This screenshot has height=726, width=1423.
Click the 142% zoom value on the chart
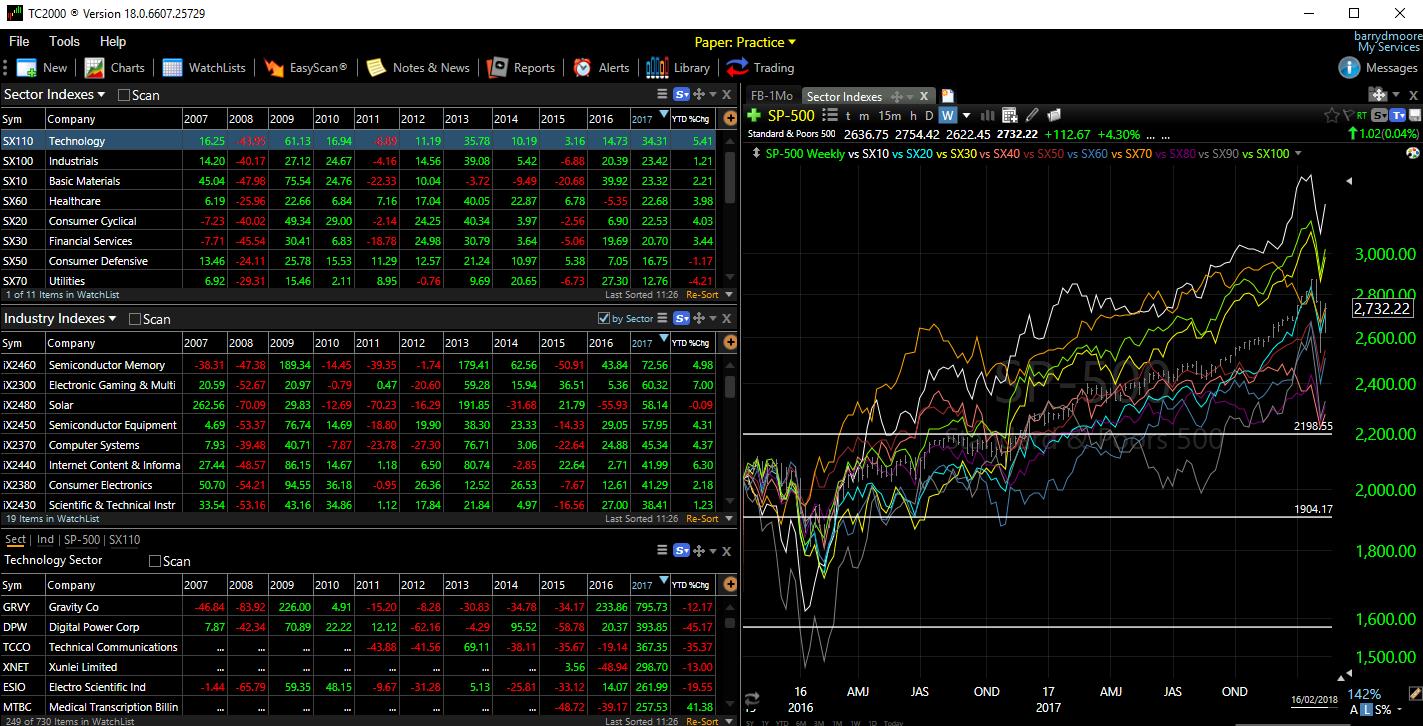tap(1365, 694)
